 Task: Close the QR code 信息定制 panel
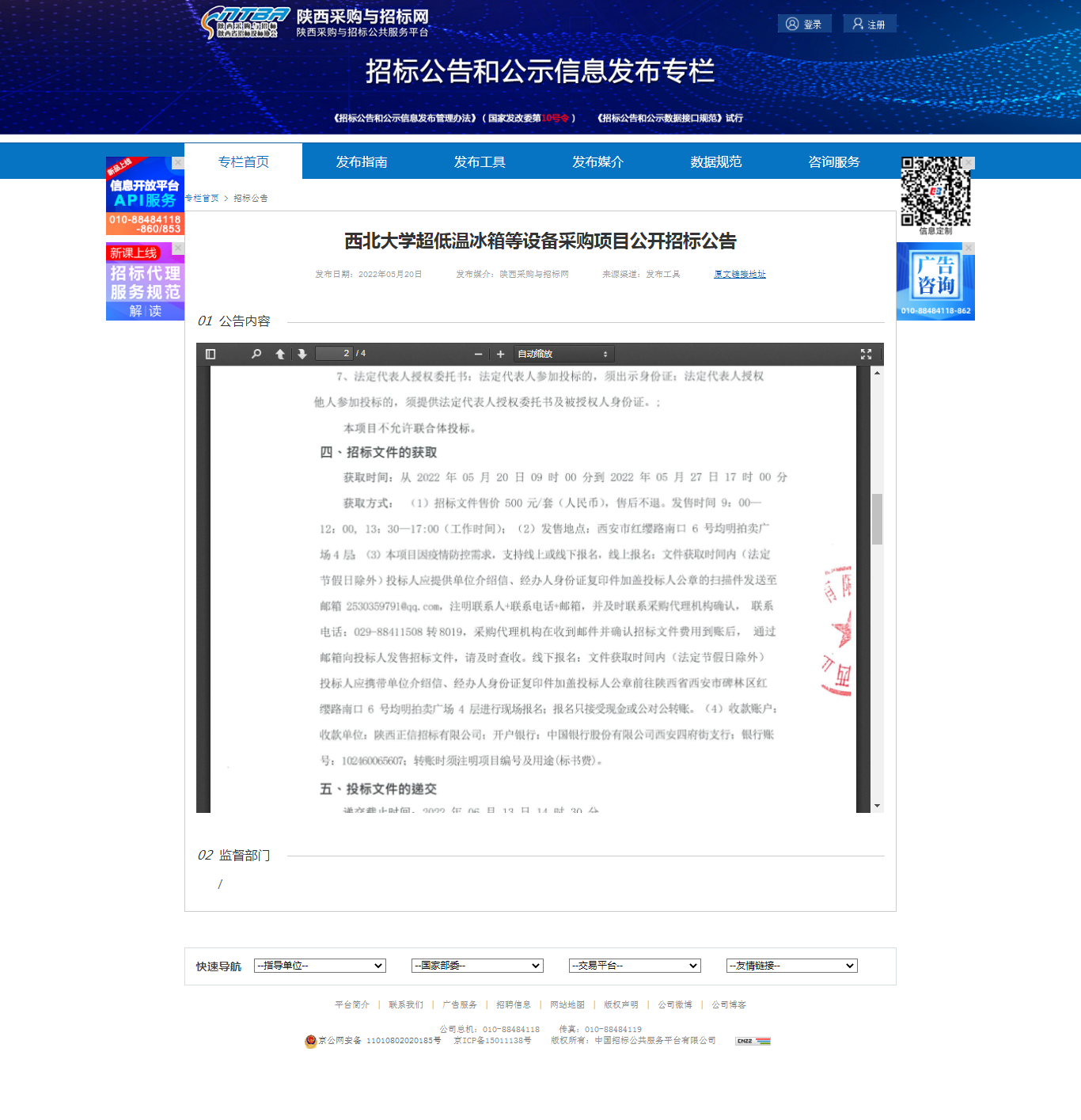tap(969, 162)
